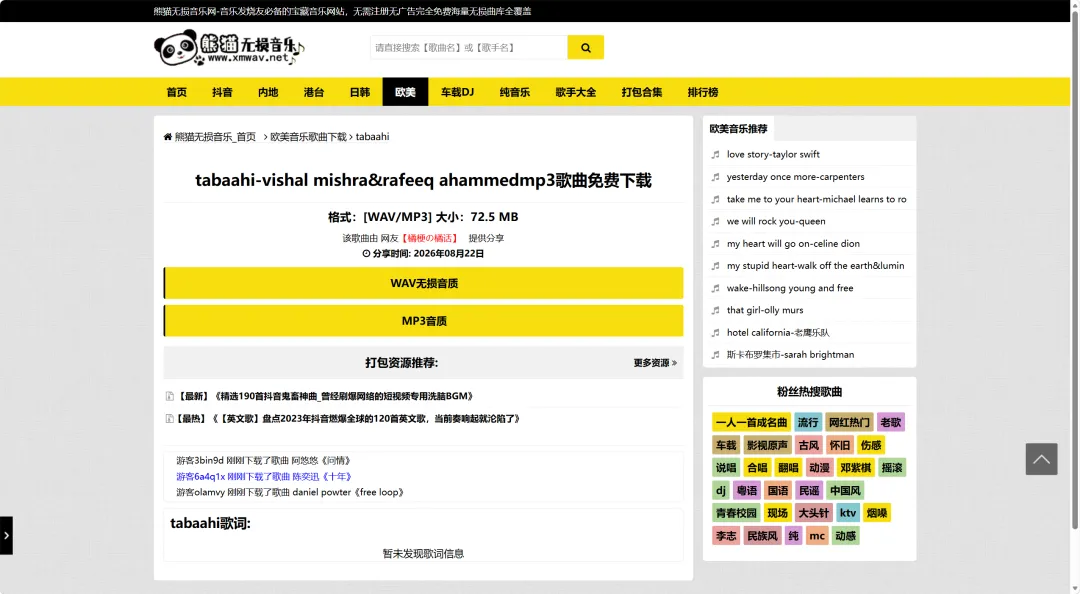
Task: Select the 中国风 tag
Action: pos(844,491)
